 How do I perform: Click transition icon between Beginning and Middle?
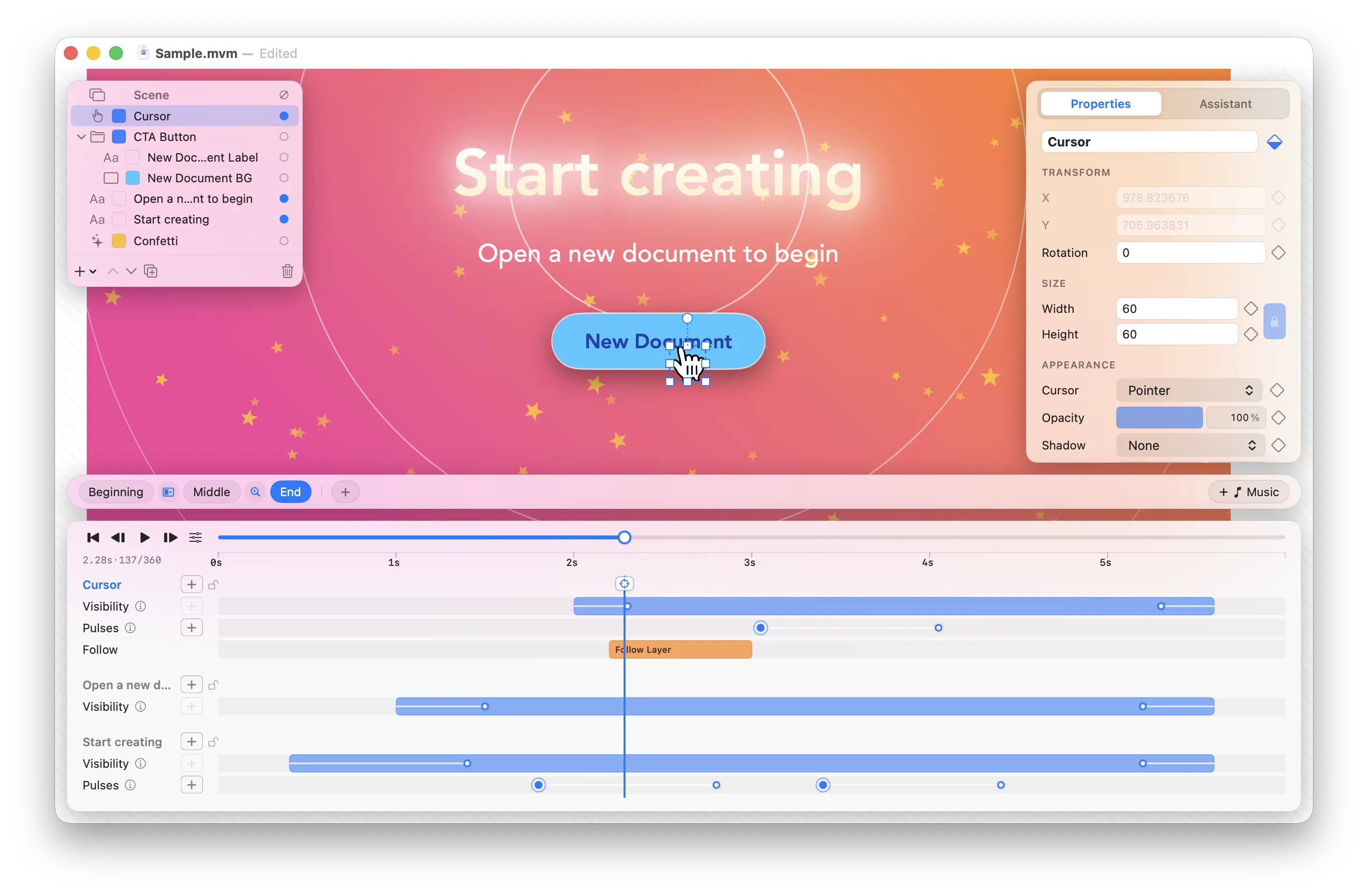click(169, 492)
